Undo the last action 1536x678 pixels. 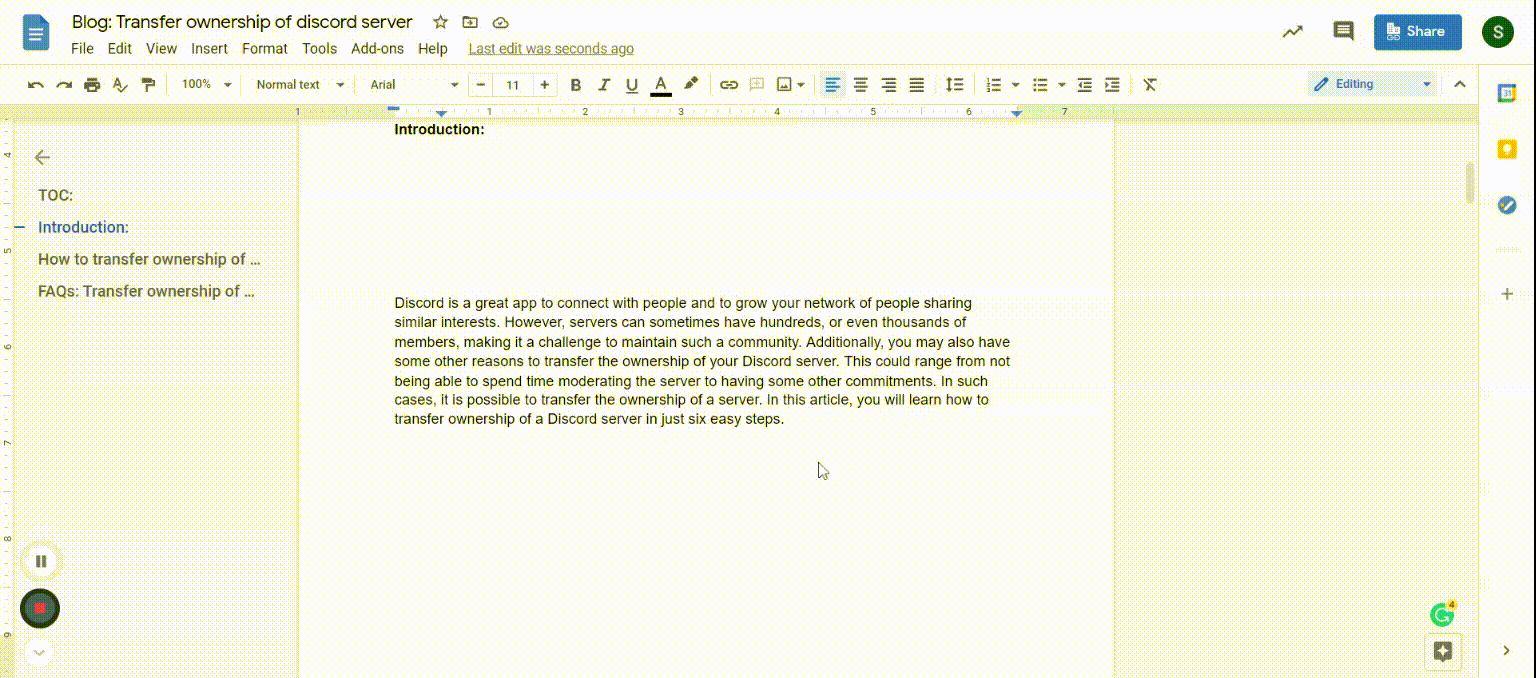pyautogui.click(x=36, y=85)
